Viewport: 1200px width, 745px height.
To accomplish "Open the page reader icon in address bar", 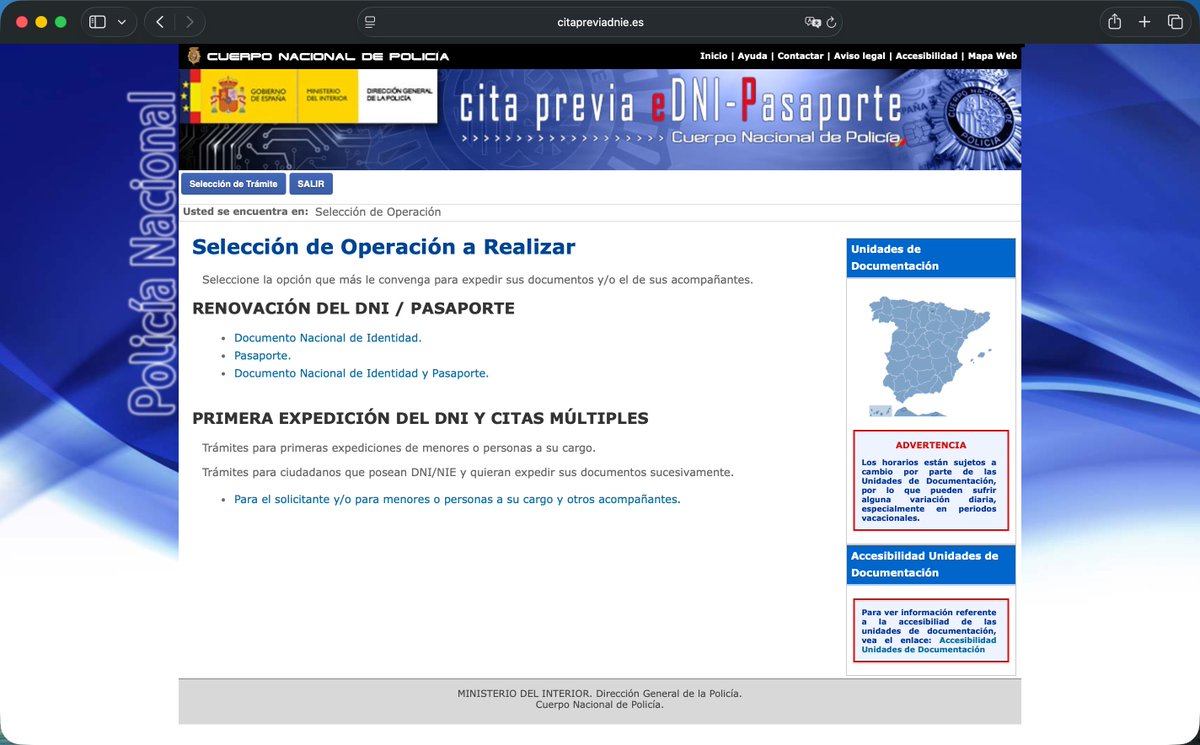I will click(x=370, y=22).
